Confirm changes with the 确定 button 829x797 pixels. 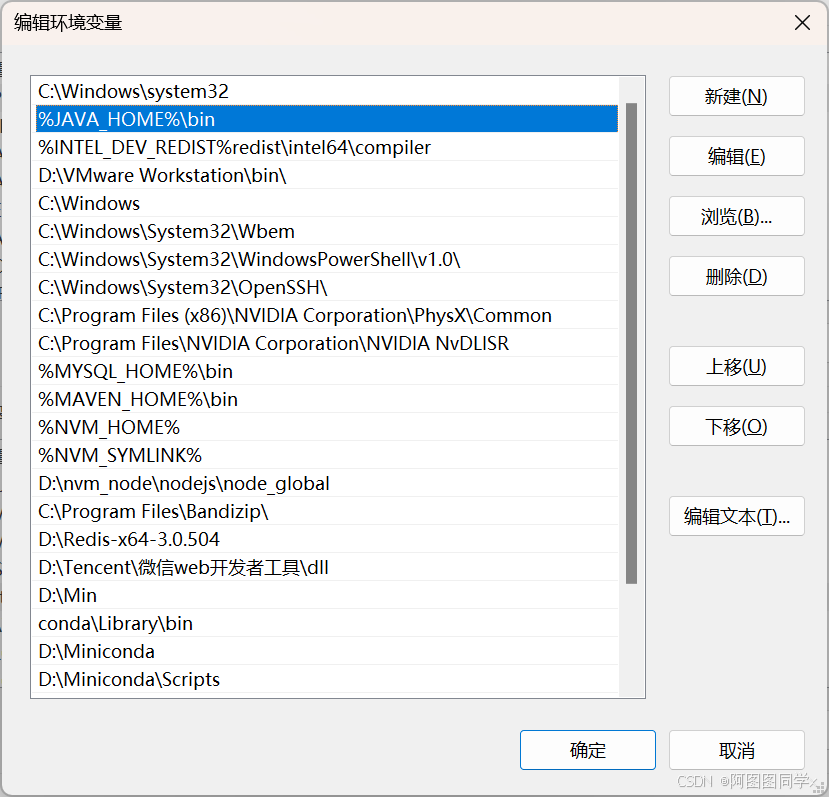coord(587,749)
